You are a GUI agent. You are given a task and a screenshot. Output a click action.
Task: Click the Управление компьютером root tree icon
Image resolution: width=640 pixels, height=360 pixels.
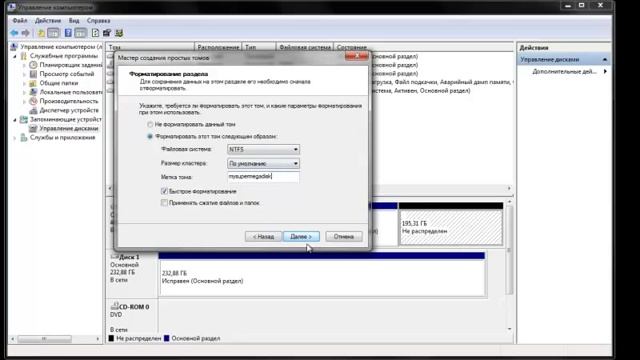tap(14, 47)
